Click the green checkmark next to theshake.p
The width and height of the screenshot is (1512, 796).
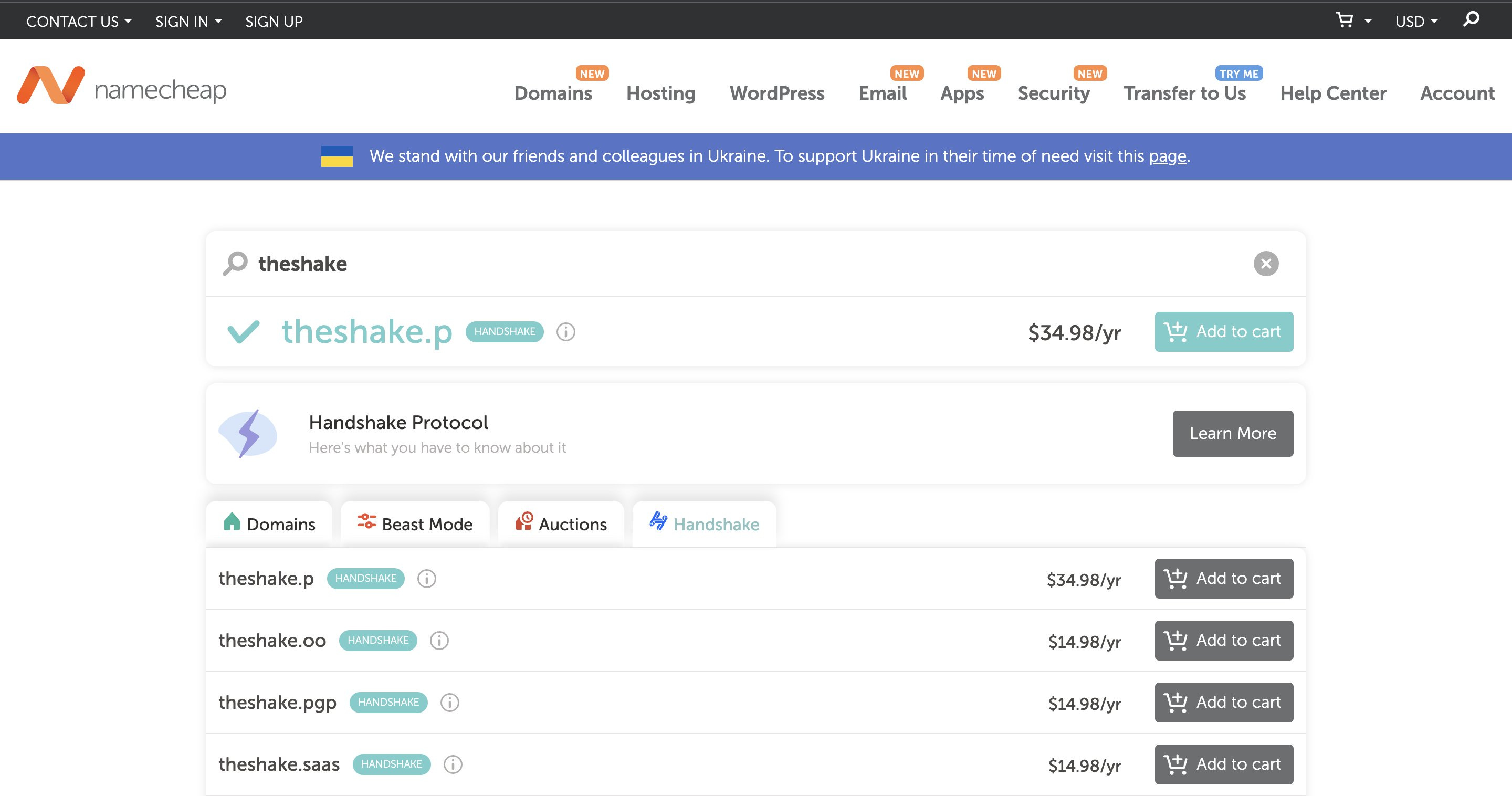tap(243, 332)
